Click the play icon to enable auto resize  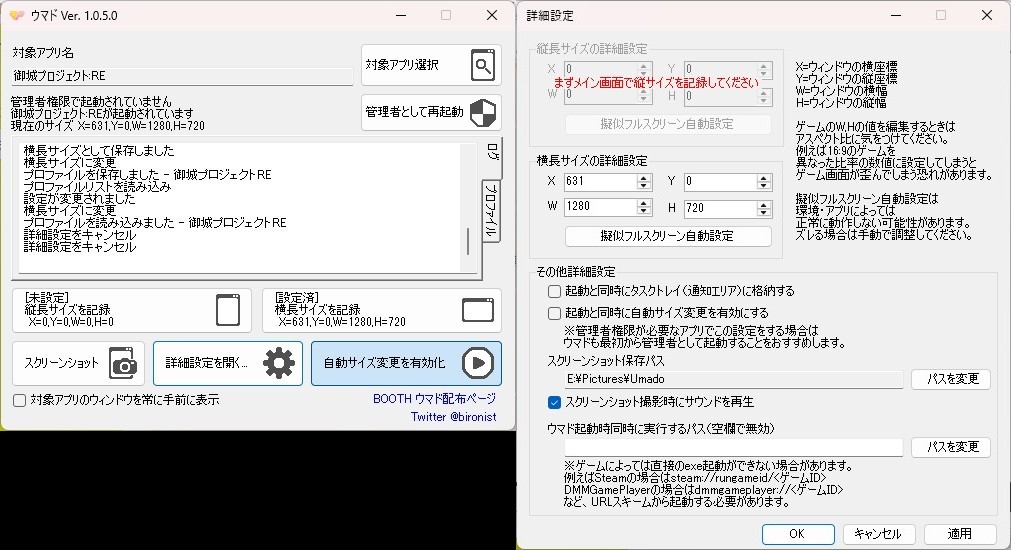point(478,364)
